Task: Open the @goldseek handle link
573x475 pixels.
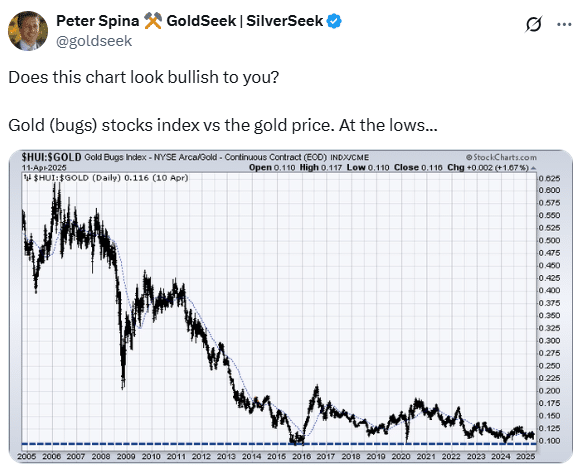Action: click(94, 41)
